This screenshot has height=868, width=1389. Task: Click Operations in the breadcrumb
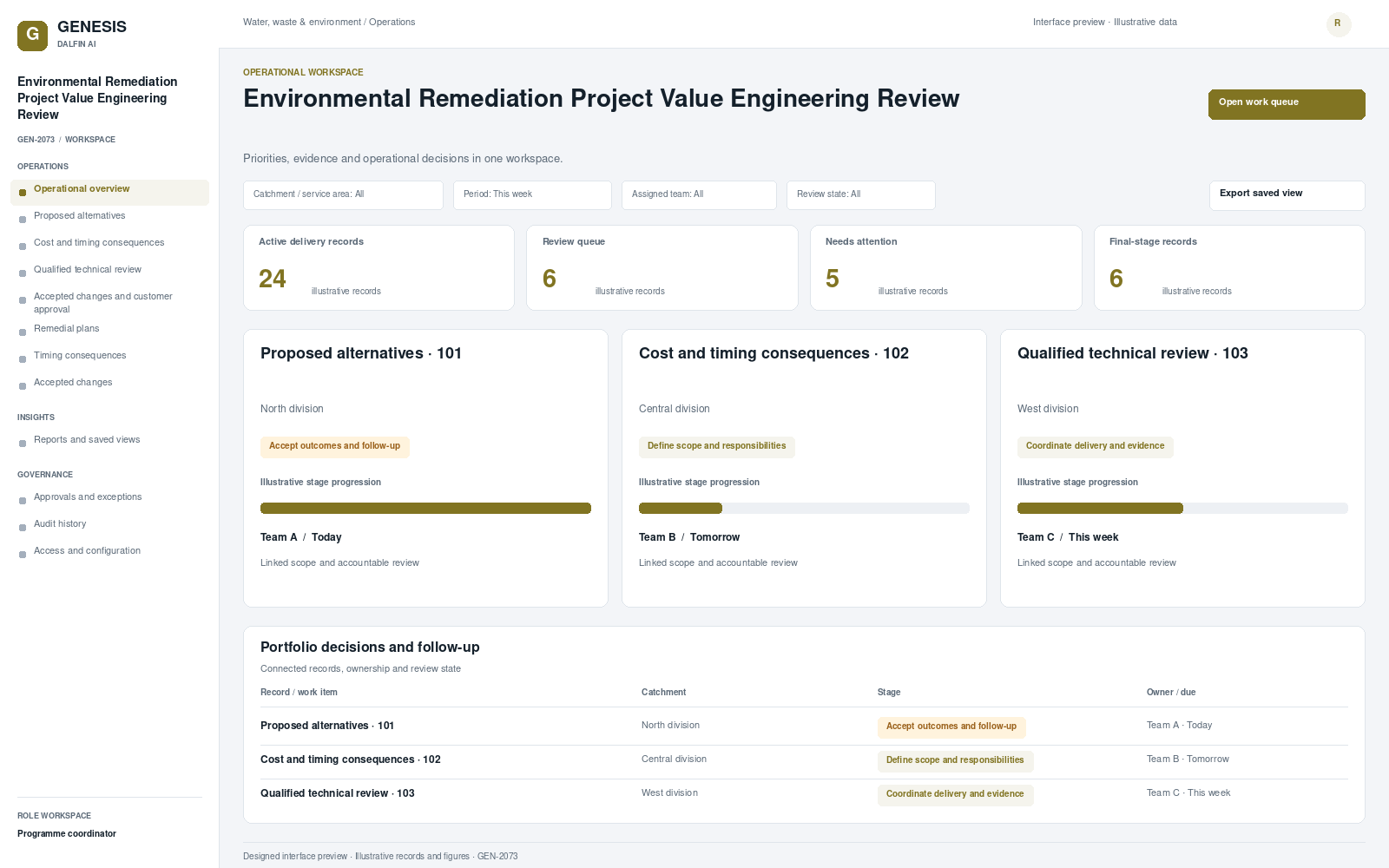point(392,23)
